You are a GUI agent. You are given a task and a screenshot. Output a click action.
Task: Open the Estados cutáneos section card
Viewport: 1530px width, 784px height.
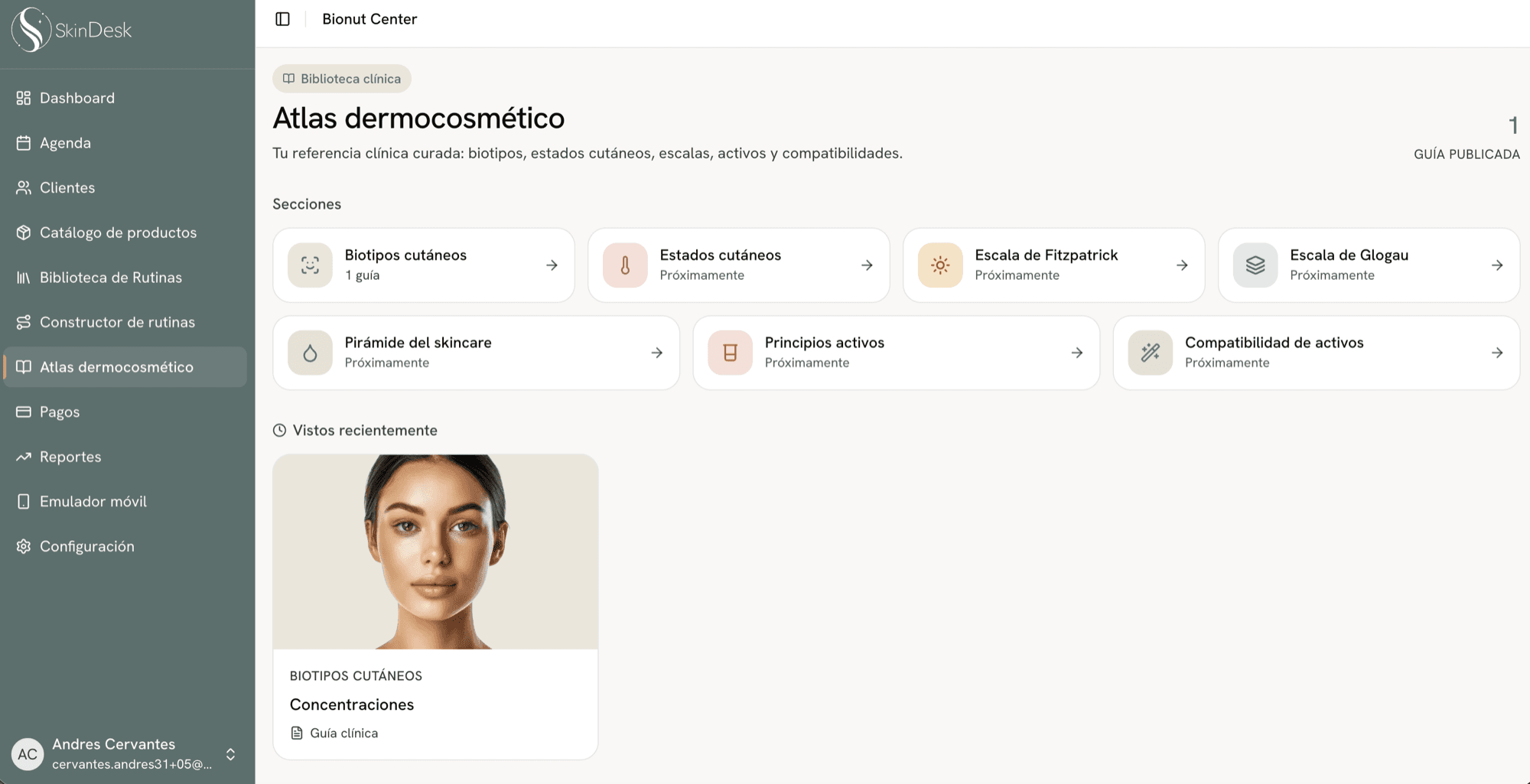click(x=739, y=265)
